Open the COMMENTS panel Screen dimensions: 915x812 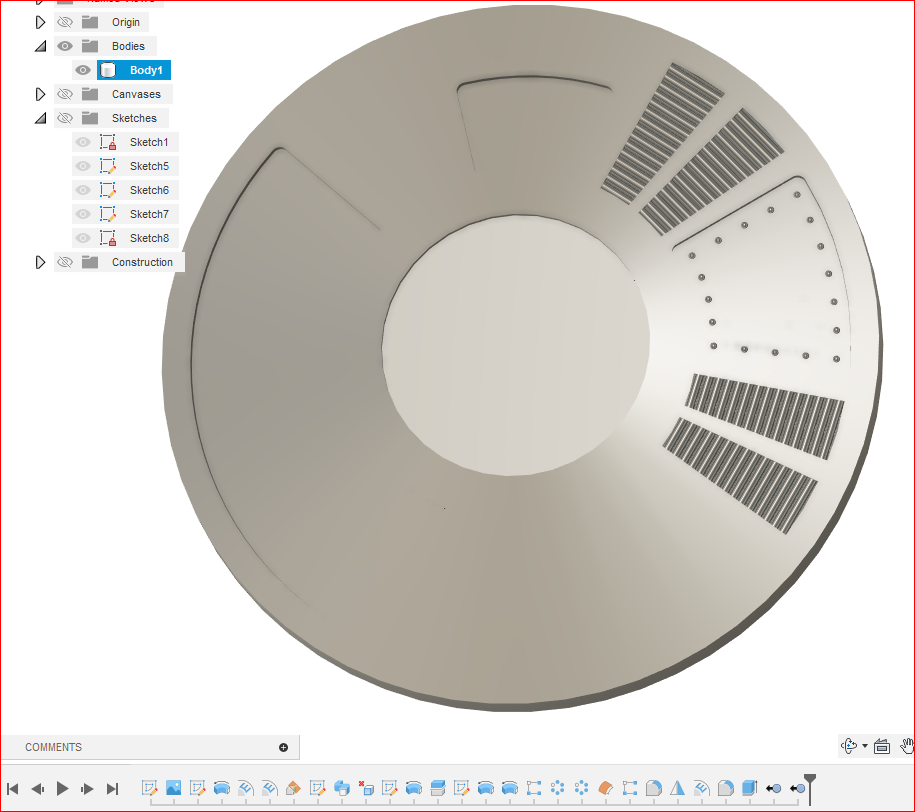point(53,747)
